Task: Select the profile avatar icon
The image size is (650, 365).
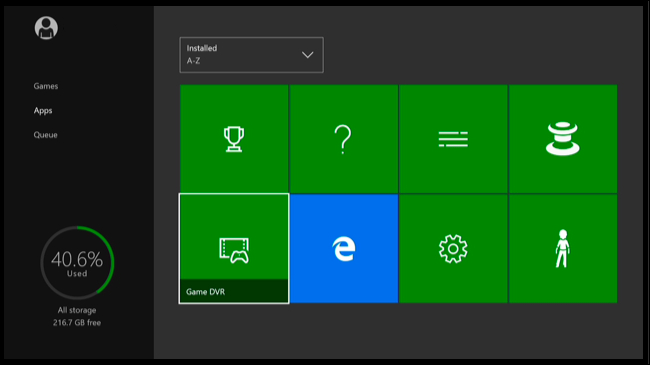Action: click(x=46, y=28)
